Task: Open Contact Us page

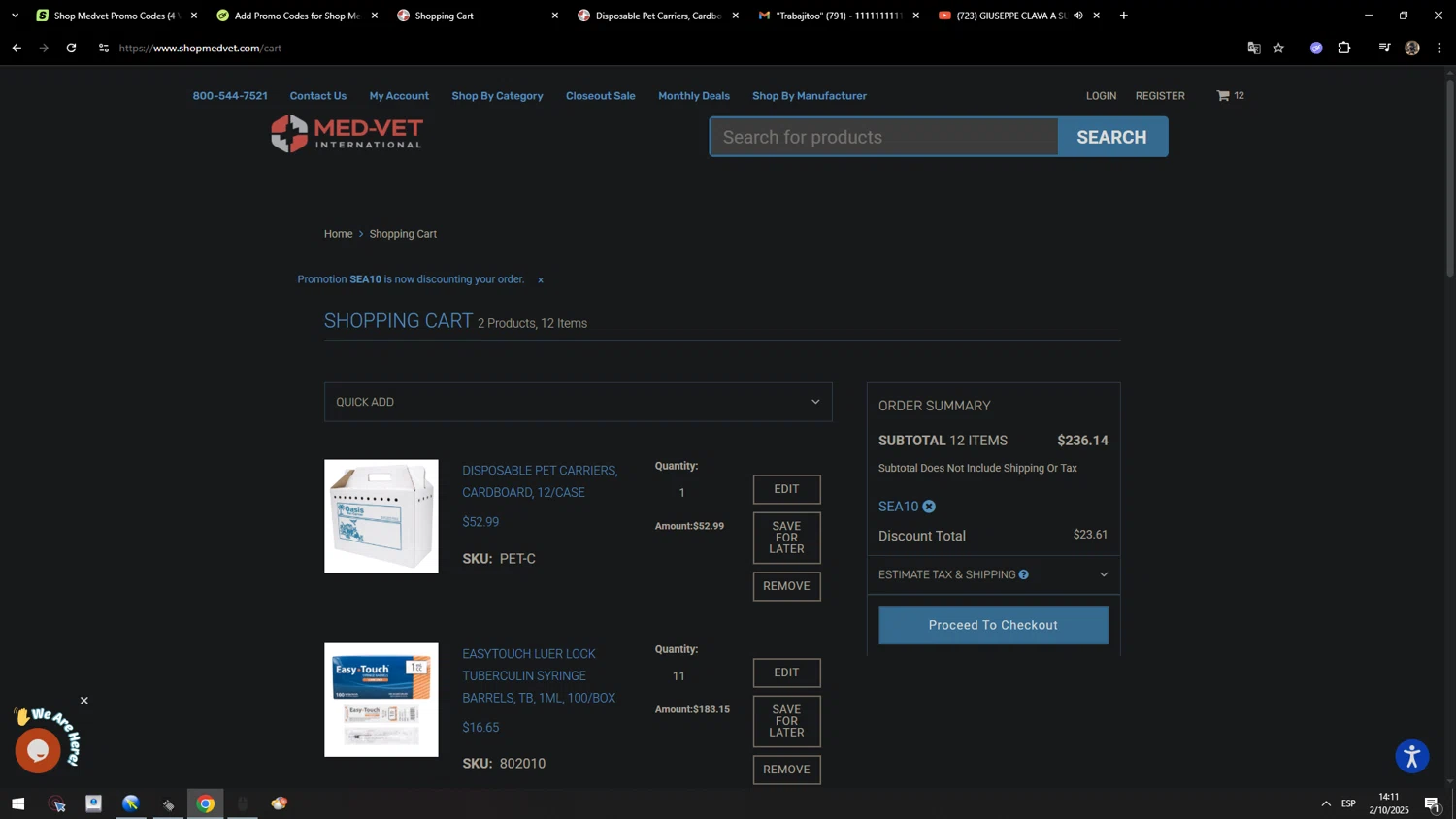Action: (x=317, y=96)
